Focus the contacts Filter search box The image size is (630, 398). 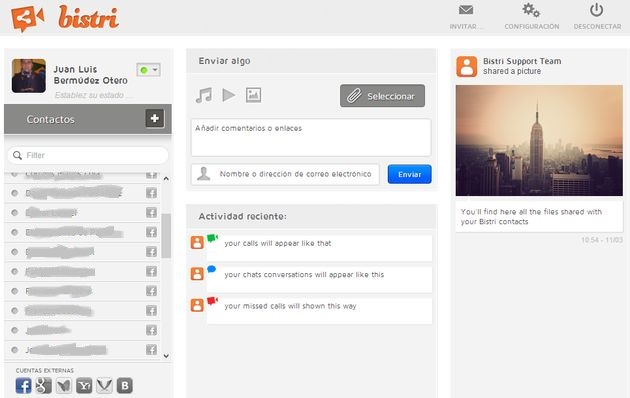[88, 155]
